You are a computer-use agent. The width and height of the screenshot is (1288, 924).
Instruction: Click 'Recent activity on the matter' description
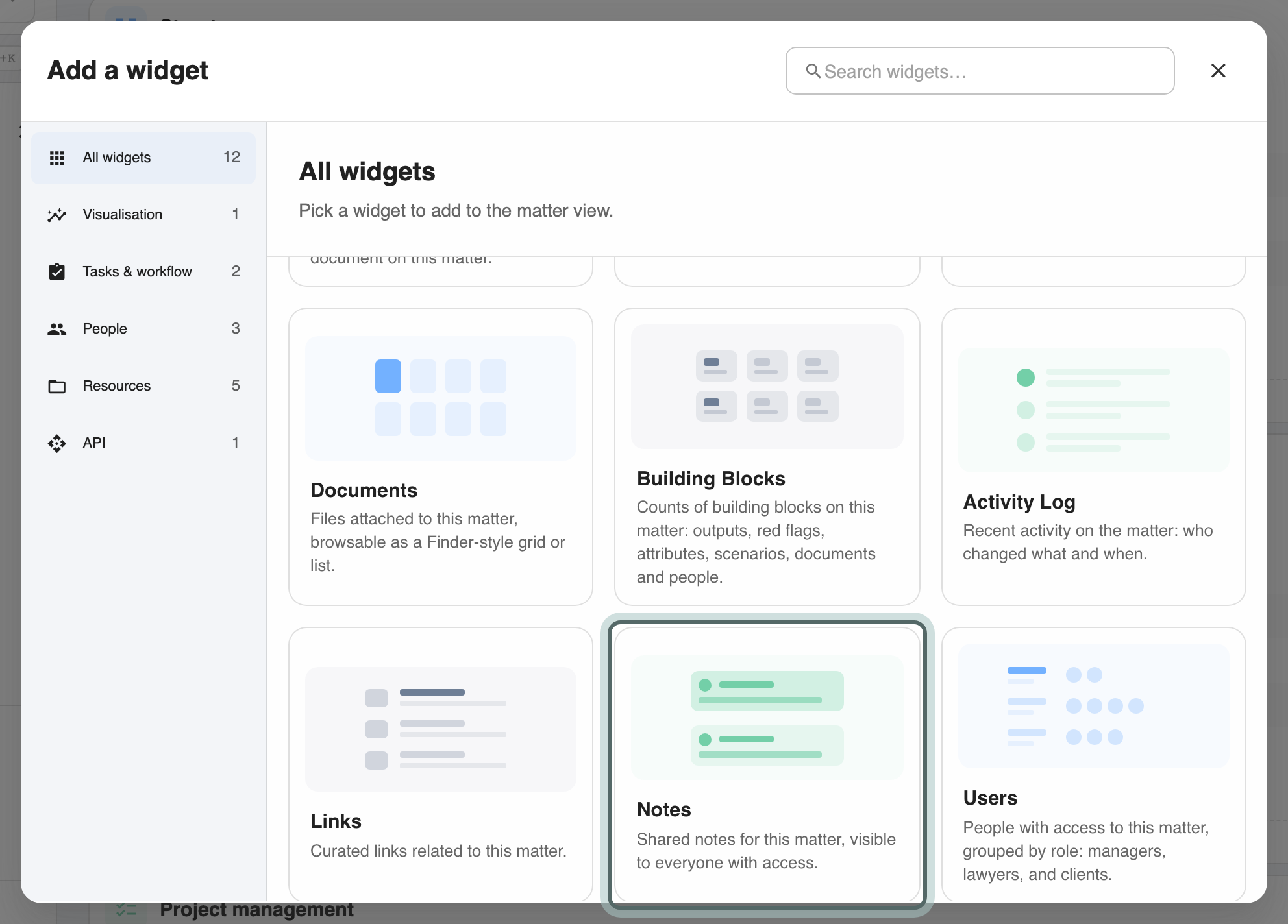click(1087, 542)
